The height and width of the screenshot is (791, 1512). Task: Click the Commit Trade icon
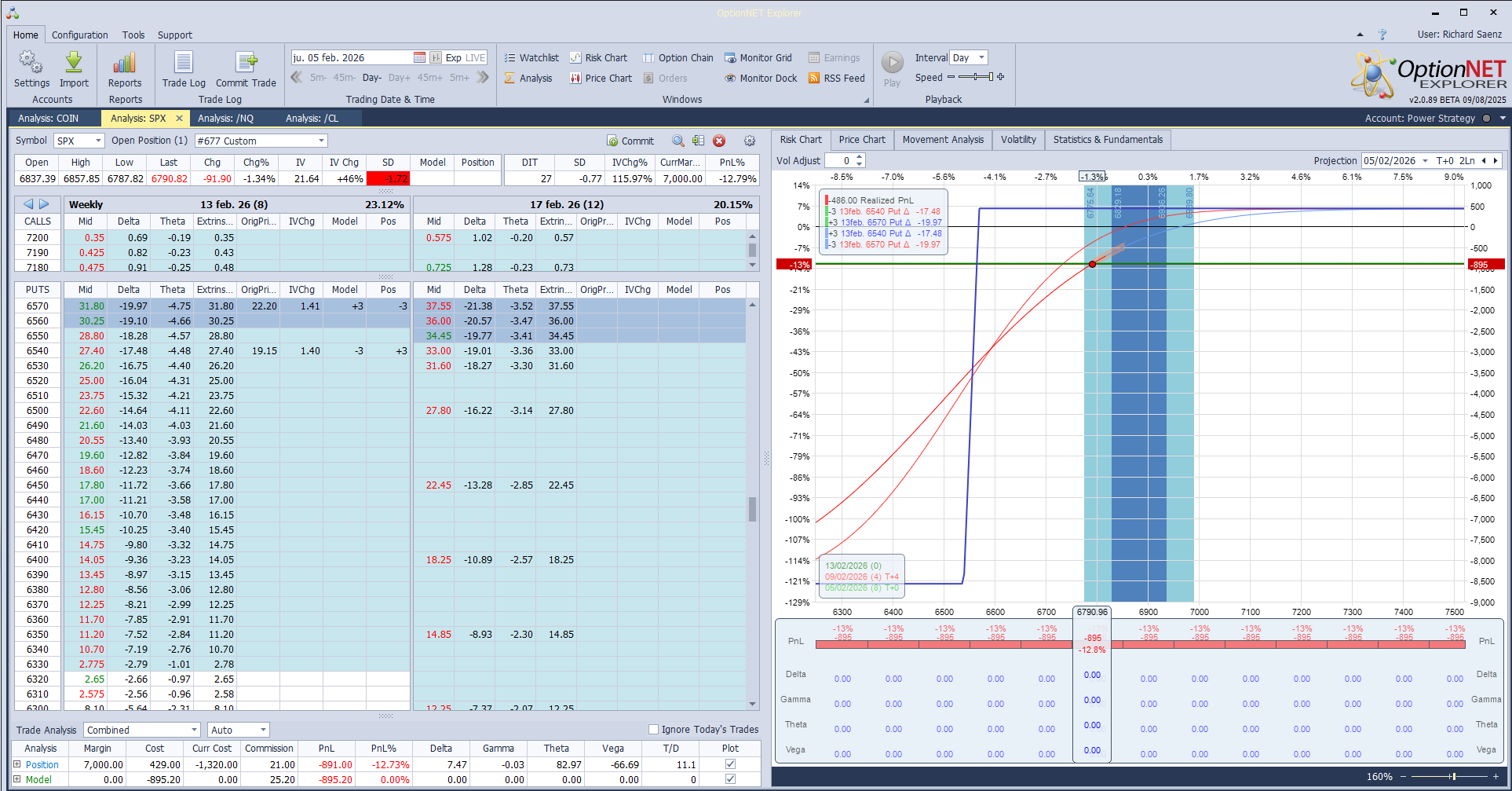click(246, 64)
